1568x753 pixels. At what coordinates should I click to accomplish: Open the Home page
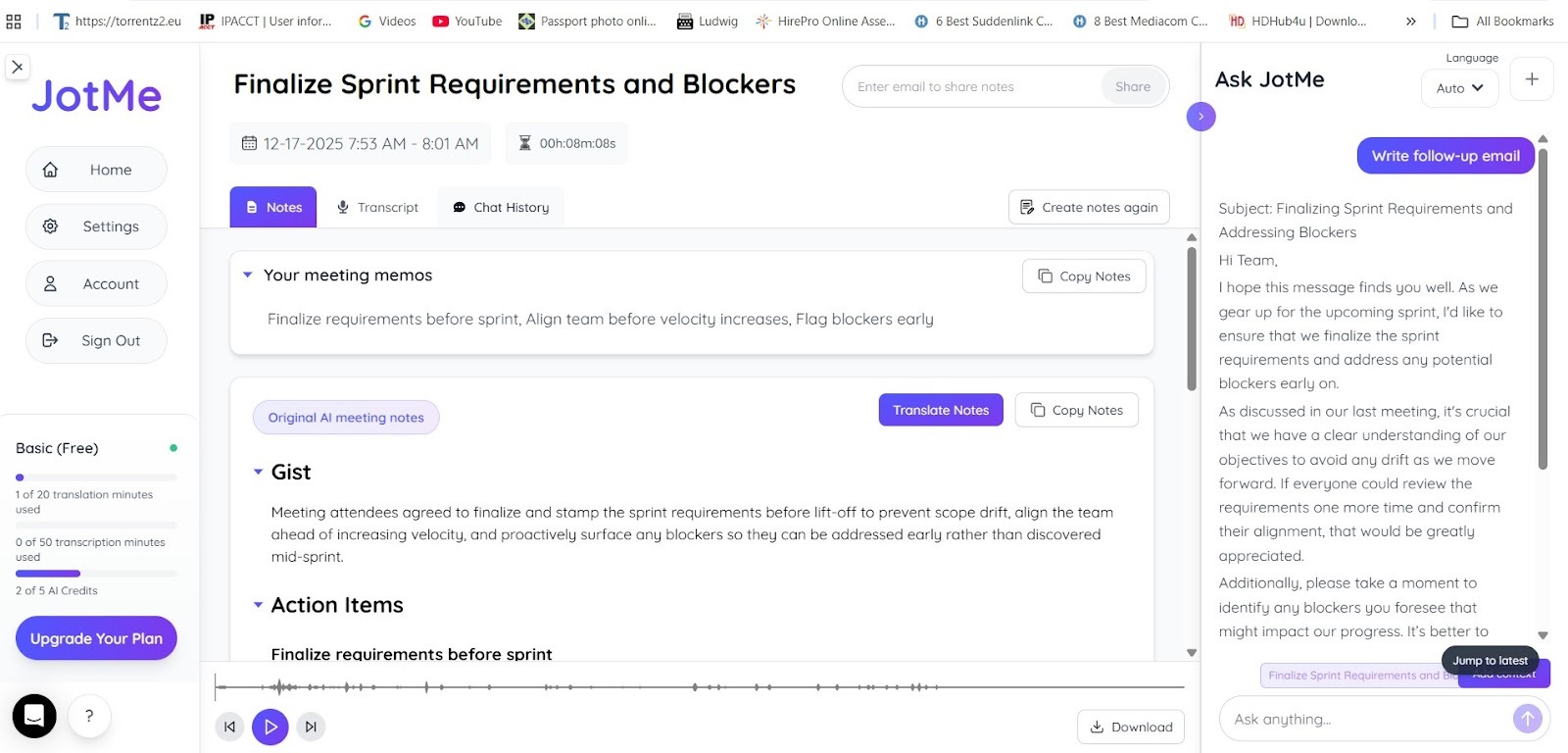tap(96, 170)
